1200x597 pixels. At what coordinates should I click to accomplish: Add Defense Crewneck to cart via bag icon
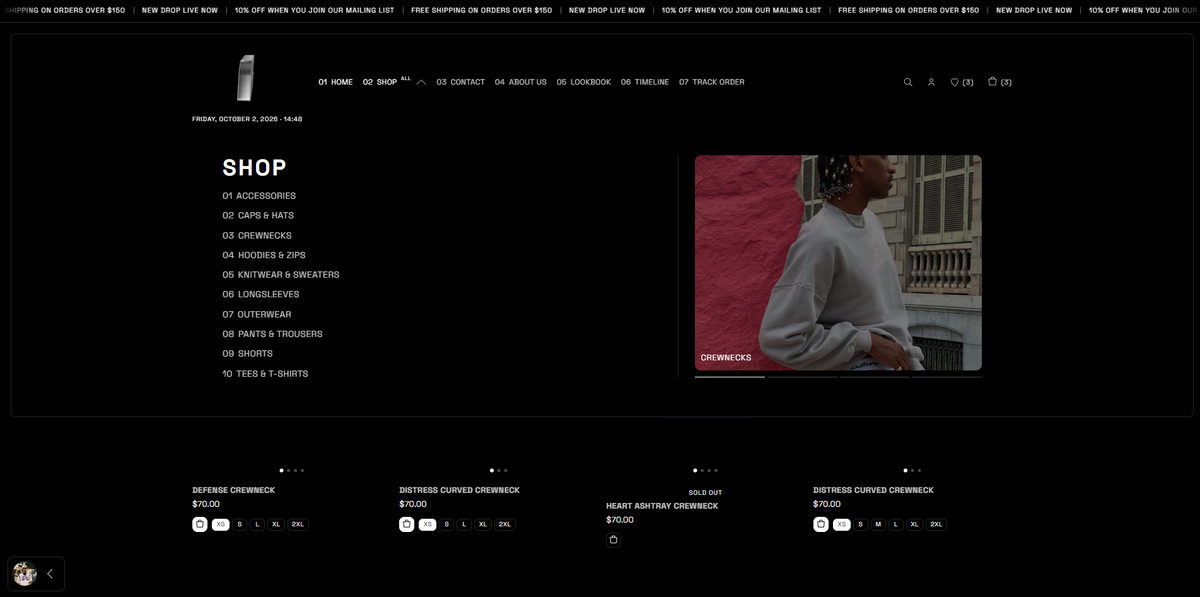pos(200,524)
